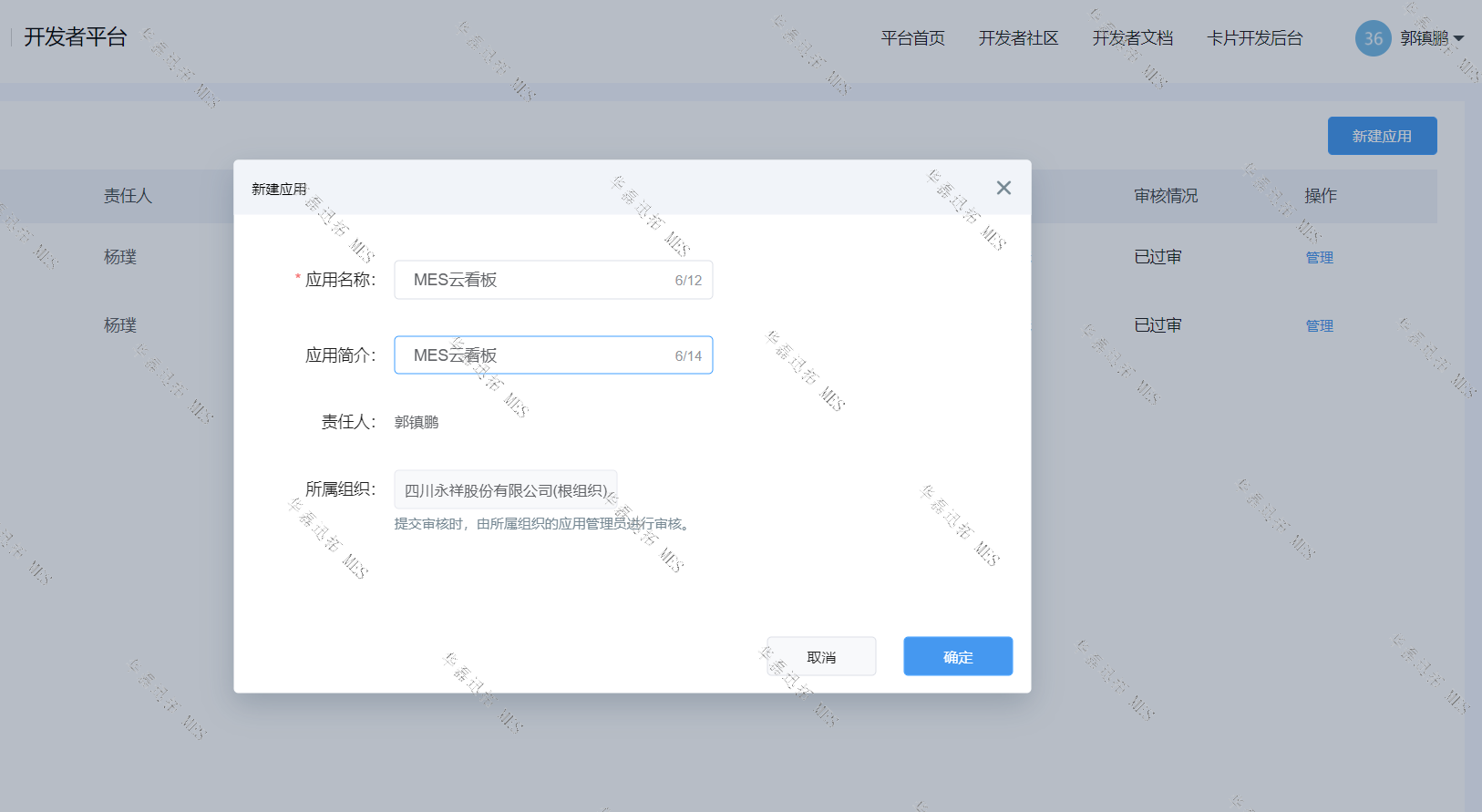Click the user avatar showing 36
This screenshot has width=1482, height=812.
click(1373, 38)
